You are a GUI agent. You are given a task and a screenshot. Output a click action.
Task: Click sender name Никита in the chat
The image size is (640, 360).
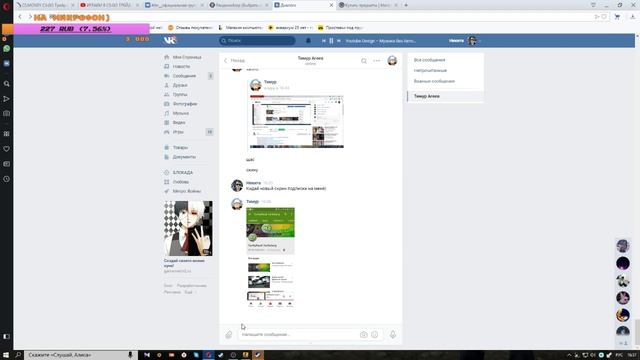253,183
